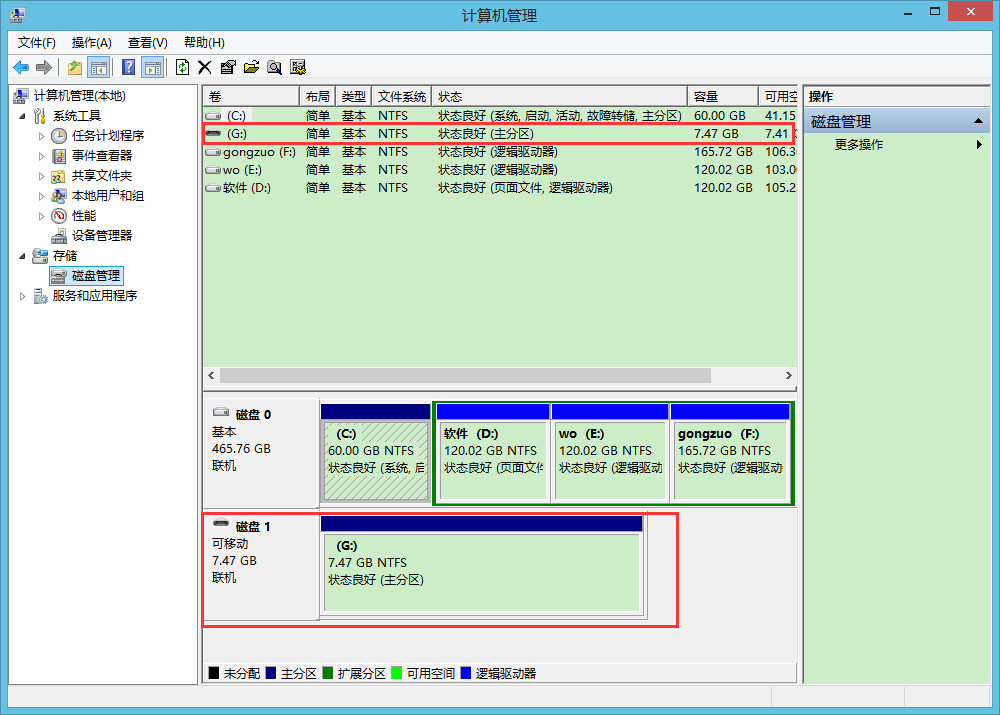The image size is (1000, 715).
Task: Toggle the action pane show/hide button
Action: click(x=152, y=67)
